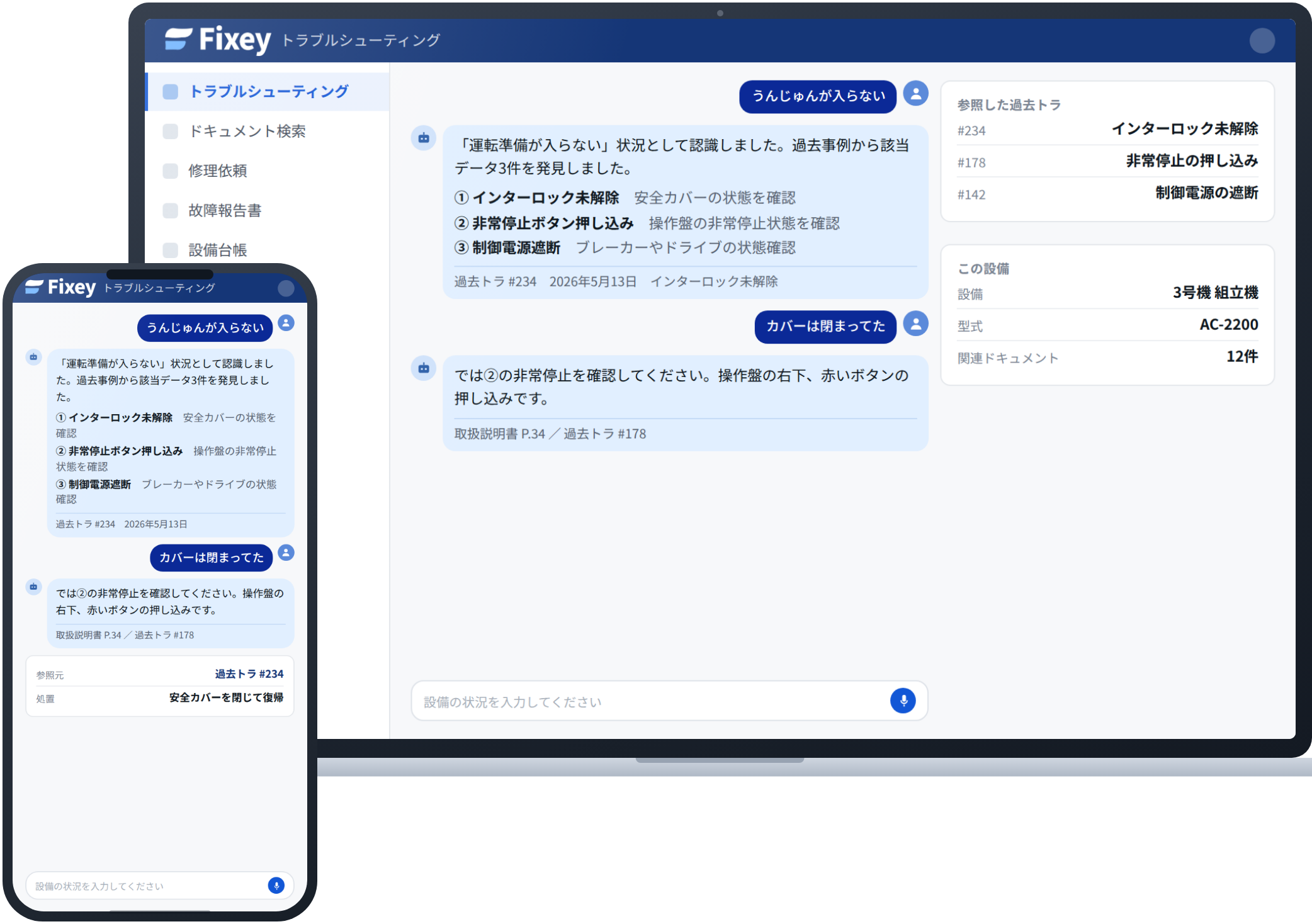Click the phone header title トラブルシューティング
Image resolution: width=1312 pixels, height=924 pixels.
pyautogui.click(x=159, y=288)
